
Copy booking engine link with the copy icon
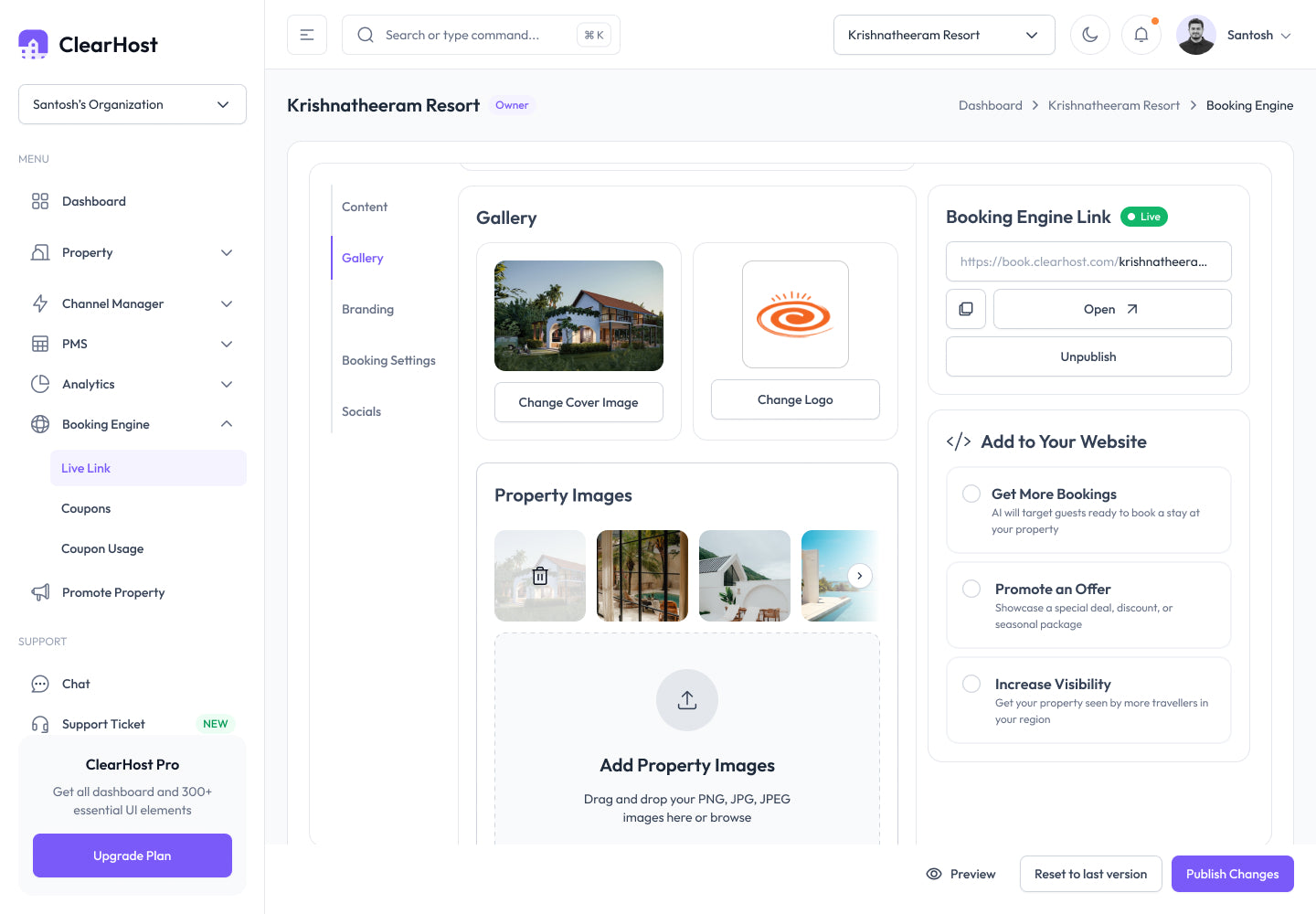coord(966,309)
